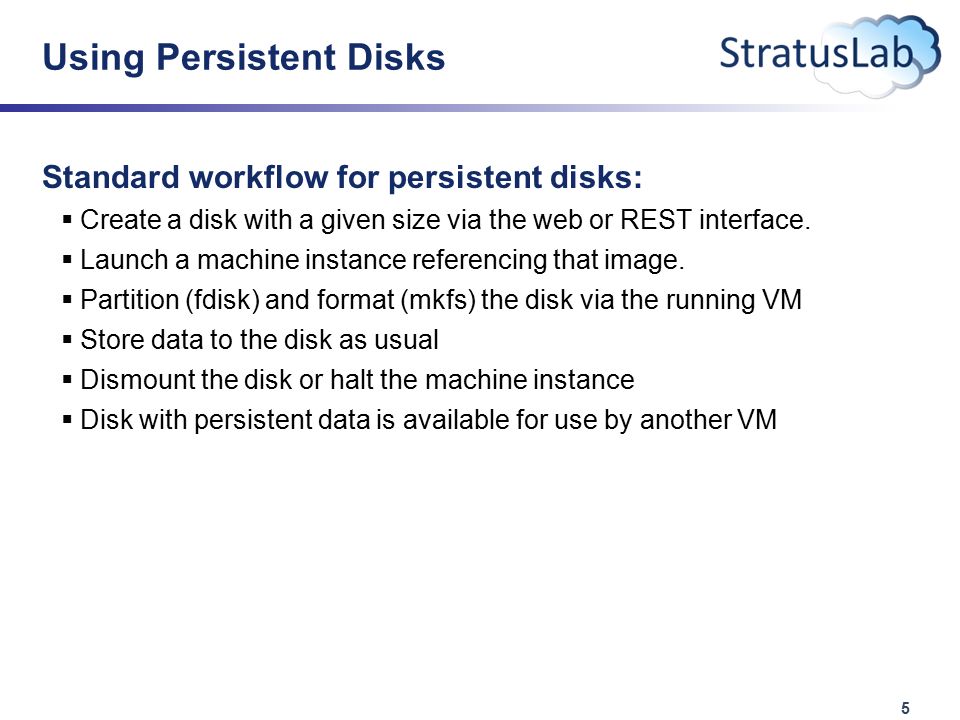This screenshot has height=720, width=960.
Task: Click the Create a disk with given size line
Action: point(445,220)
